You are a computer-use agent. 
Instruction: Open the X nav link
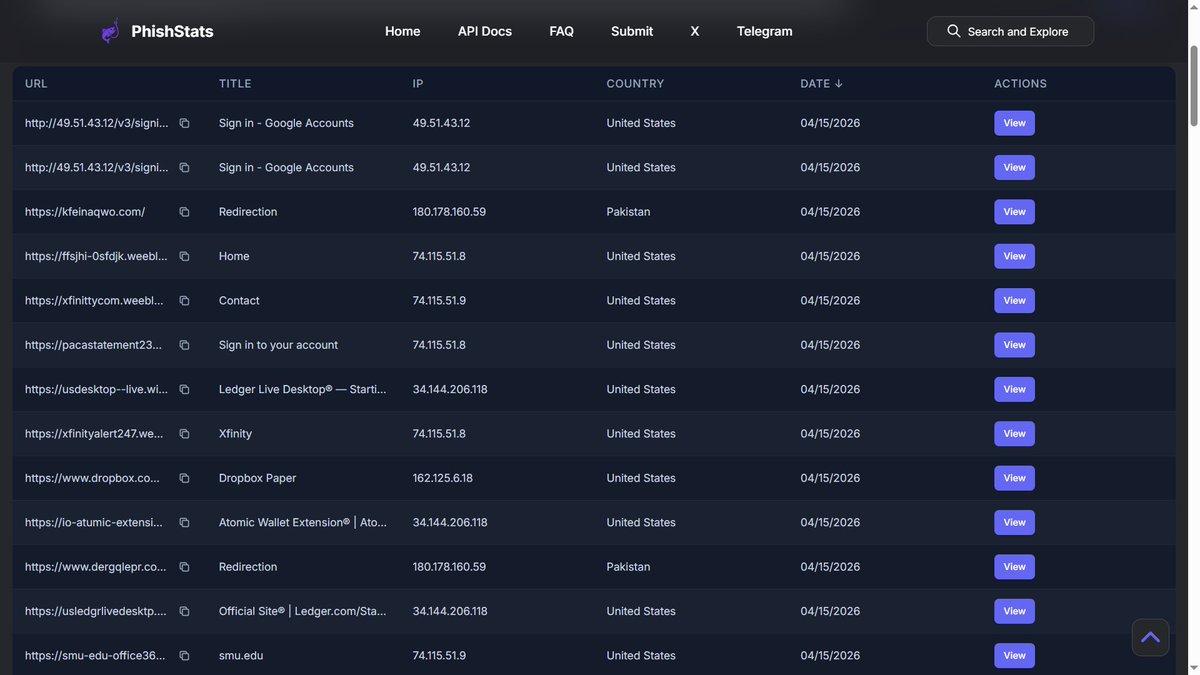coord(695,31)
